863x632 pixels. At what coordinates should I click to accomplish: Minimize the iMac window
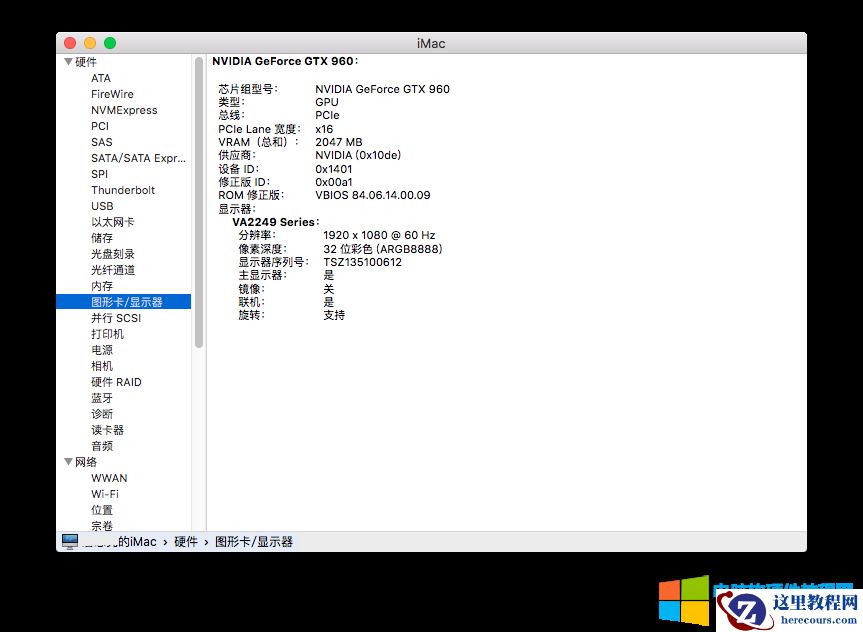point(90,43)
